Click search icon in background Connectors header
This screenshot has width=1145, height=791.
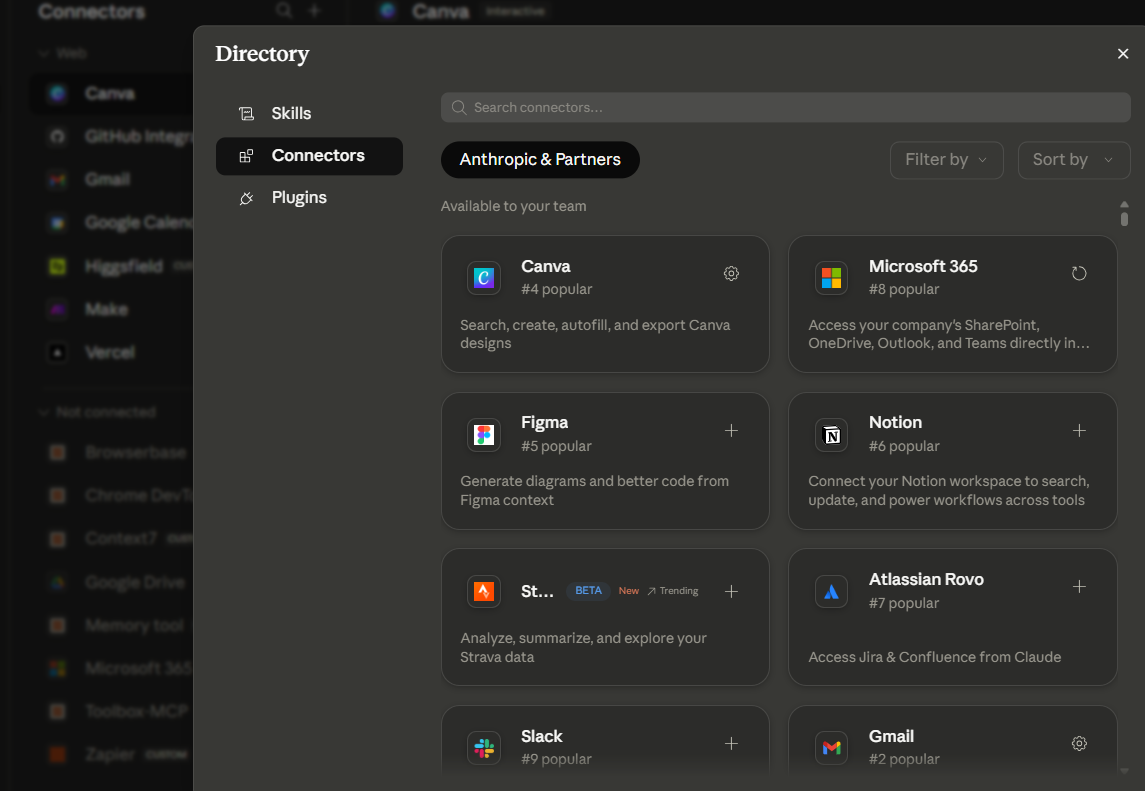click(x=284, y=10)
